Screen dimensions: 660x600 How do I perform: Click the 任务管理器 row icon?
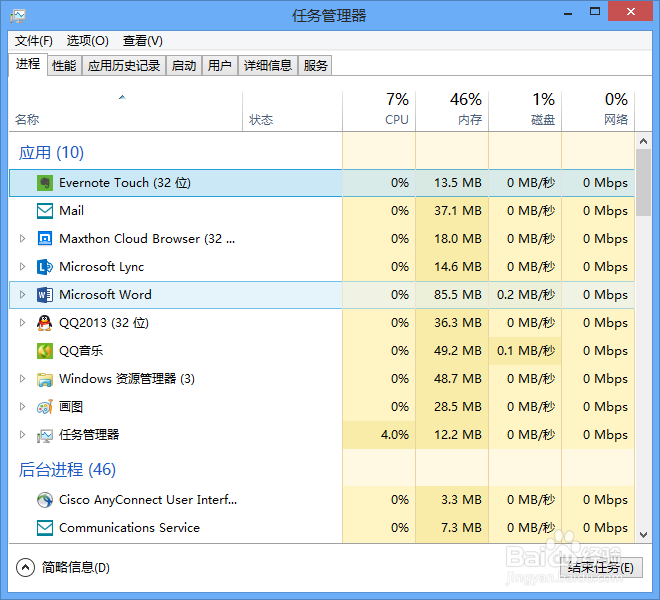45,435
